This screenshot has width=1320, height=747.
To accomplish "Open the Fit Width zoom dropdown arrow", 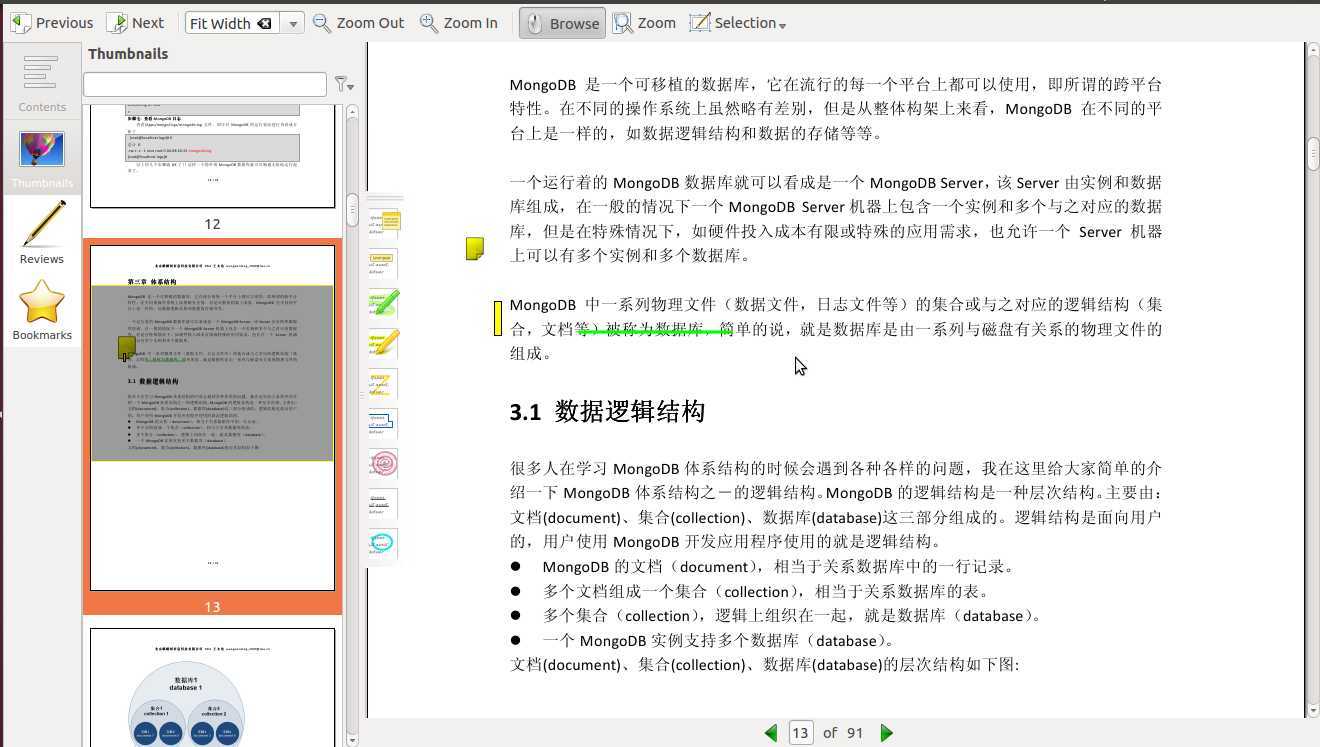I will [x=292, y=23].
